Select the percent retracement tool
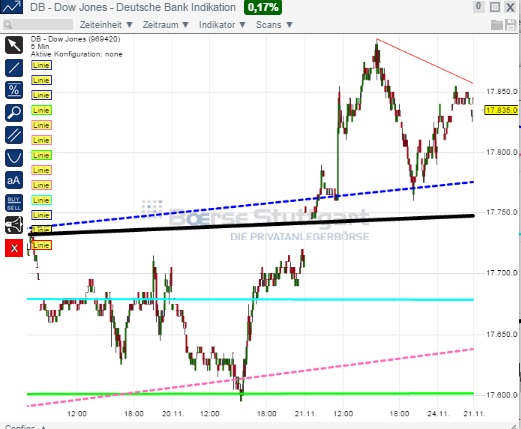The image size is (521, 429). pos(14,90)
